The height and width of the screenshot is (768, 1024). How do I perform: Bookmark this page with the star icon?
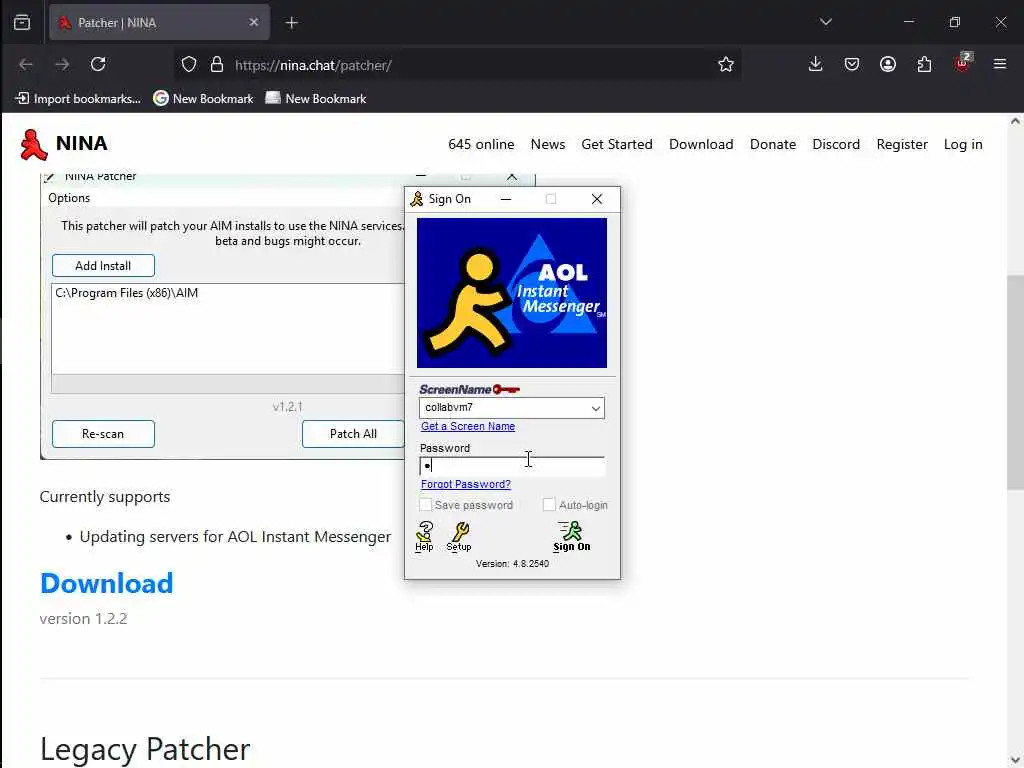coord(726,64)
